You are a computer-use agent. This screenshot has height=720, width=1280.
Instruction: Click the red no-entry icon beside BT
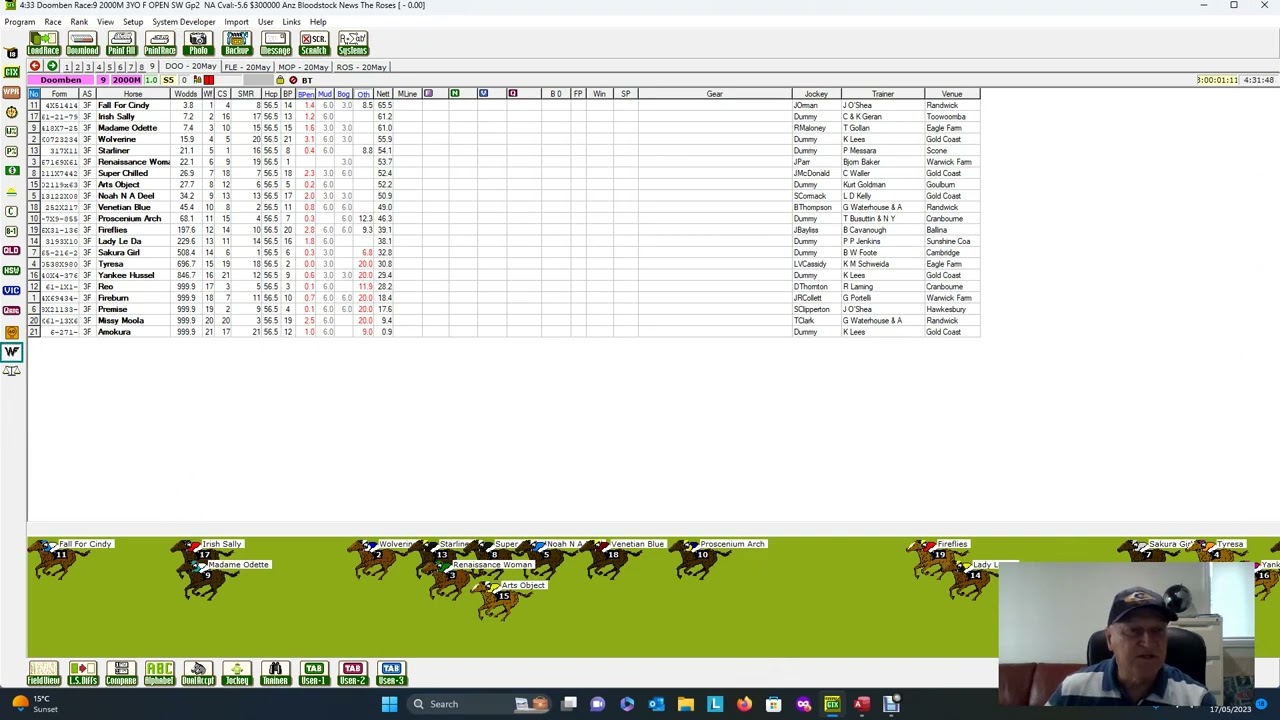[x=293, y=80]
